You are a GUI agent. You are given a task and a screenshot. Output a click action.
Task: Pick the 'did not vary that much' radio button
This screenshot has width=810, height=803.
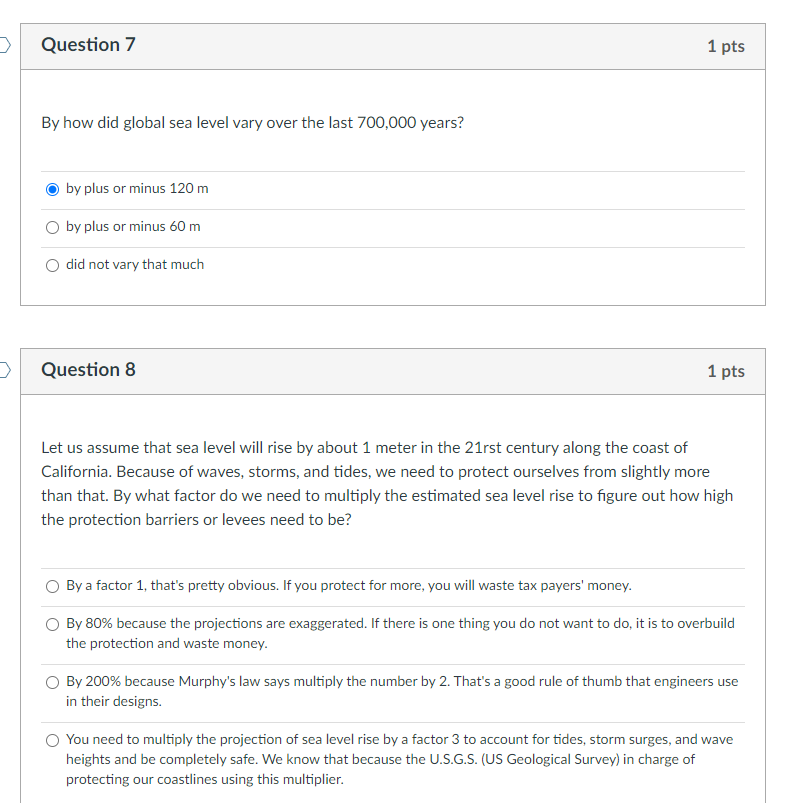pyautogui.click(x=52, y=265)
